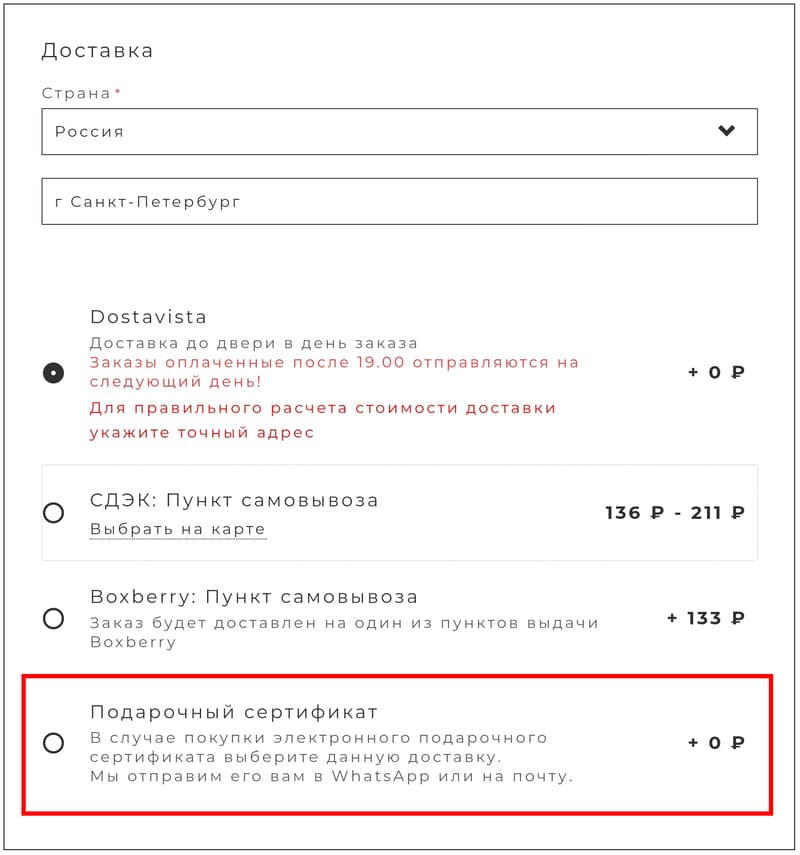The width and height of the screenshot is (800, 855).
Task: Click the Boxberry pickup points description text
Action: coord(344,633)
